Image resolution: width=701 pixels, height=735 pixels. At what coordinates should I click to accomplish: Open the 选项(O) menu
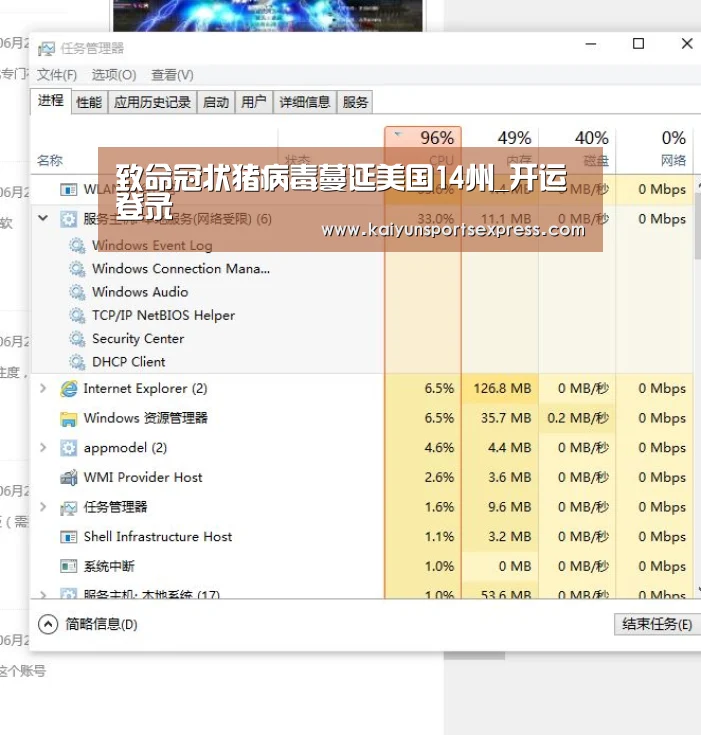click(x=114, y=75)
